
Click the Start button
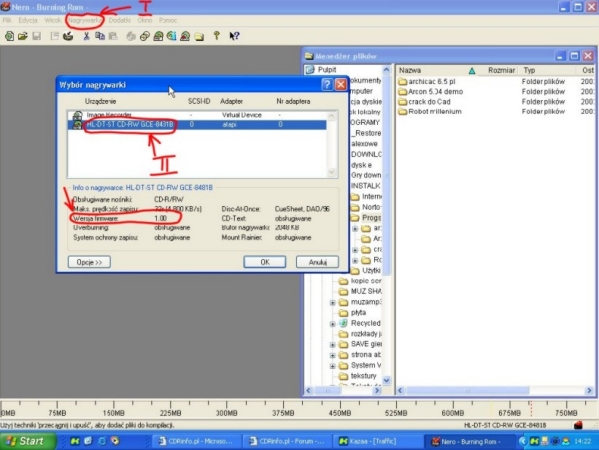coord(27,441)
